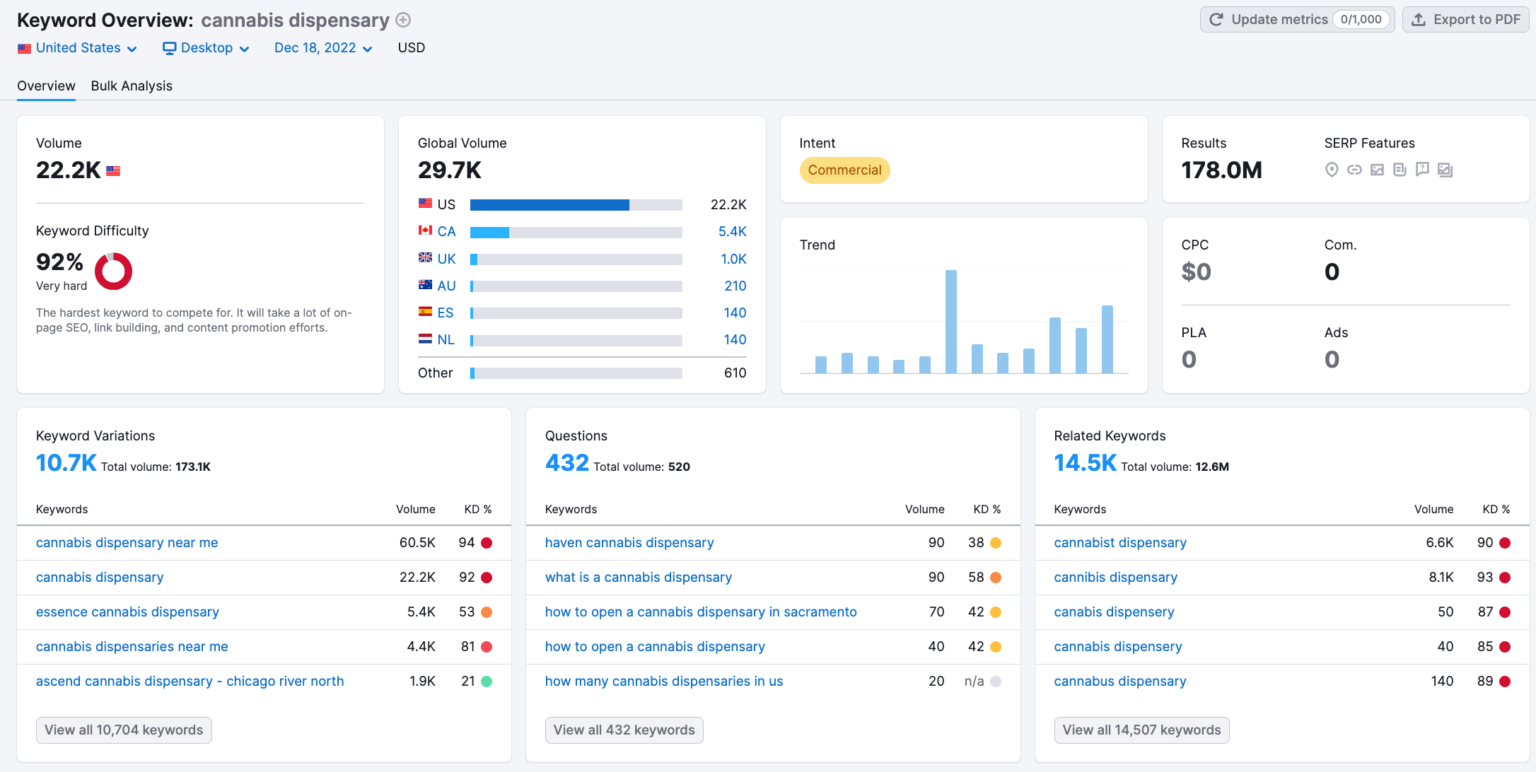The image size is (1536, 772).
Task: Click the tallest bar in the Trend chart
Action: pos(951,321)
